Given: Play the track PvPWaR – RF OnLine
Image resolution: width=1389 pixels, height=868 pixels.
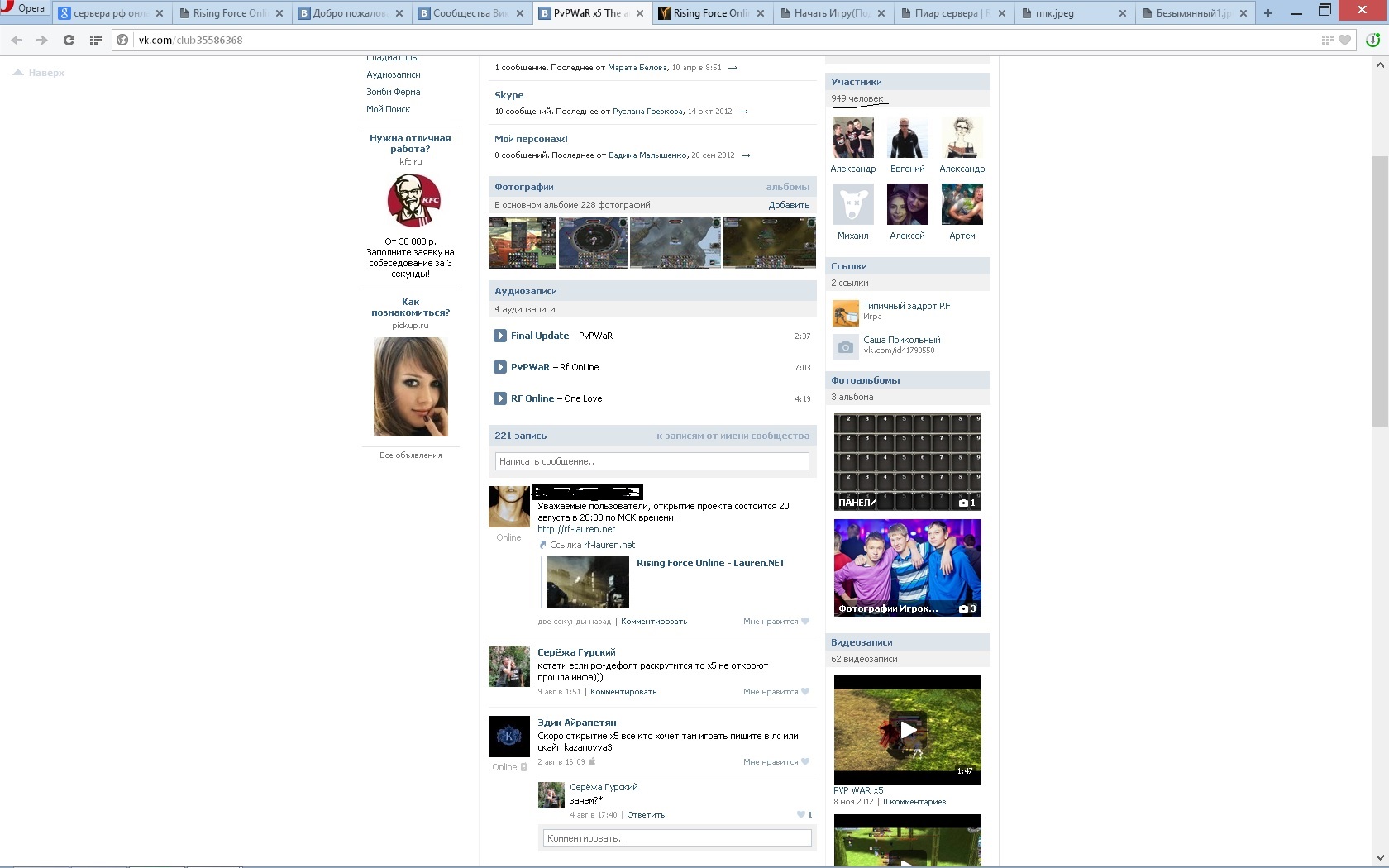Looking at the screenshot, I should click(500, 367).
